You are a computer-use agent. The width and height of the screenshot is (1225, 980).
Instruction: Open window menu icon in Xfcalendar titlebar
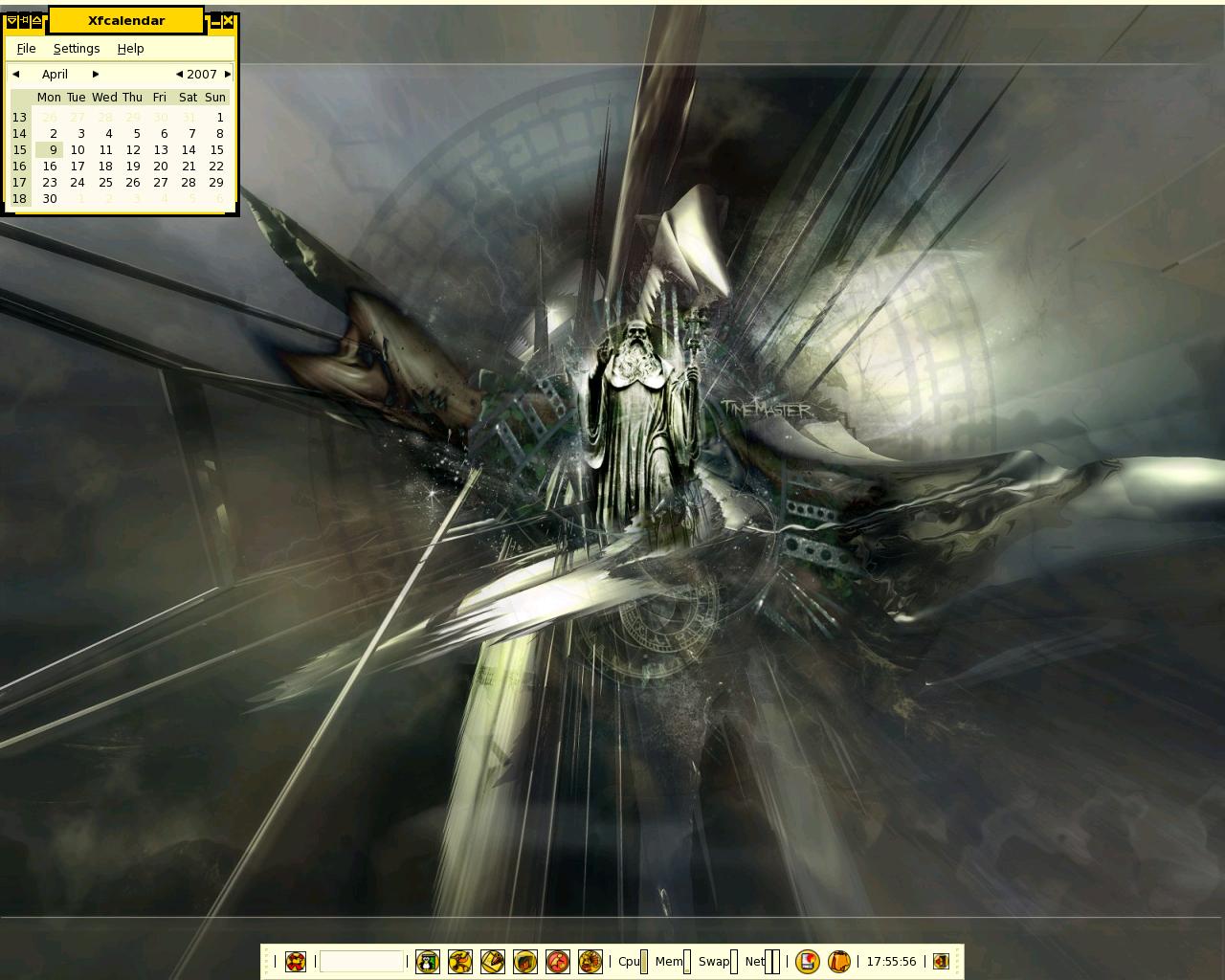11,20
